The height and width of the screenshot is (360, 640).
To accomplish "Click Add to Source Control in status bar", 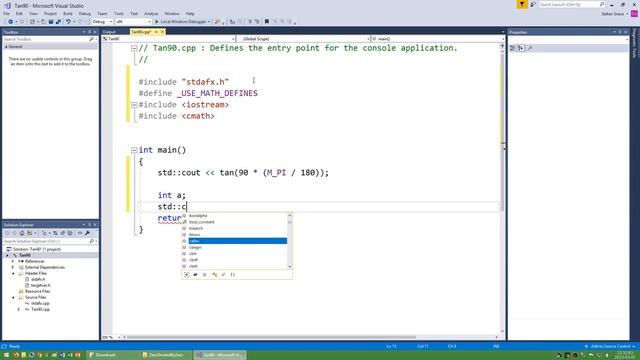I will [609, 347].
